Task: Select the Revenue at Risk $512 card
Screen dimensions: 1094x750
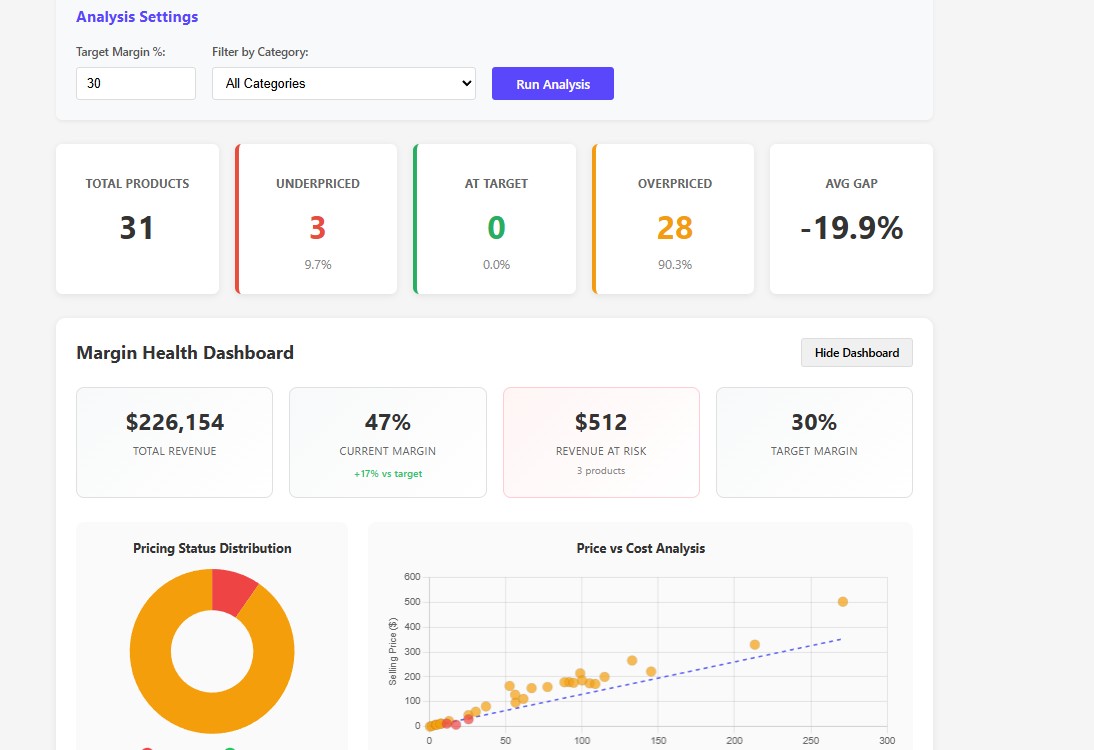Action: click(x=601, y=441)
